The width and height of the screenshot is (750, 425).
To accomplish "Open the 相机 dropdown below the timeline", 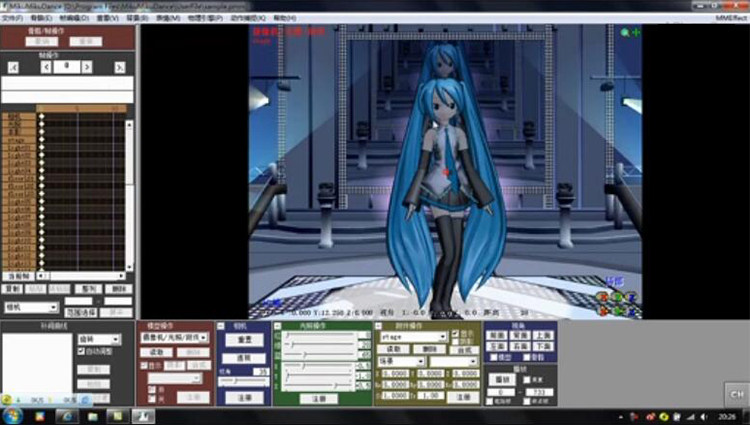I will 31,307.
